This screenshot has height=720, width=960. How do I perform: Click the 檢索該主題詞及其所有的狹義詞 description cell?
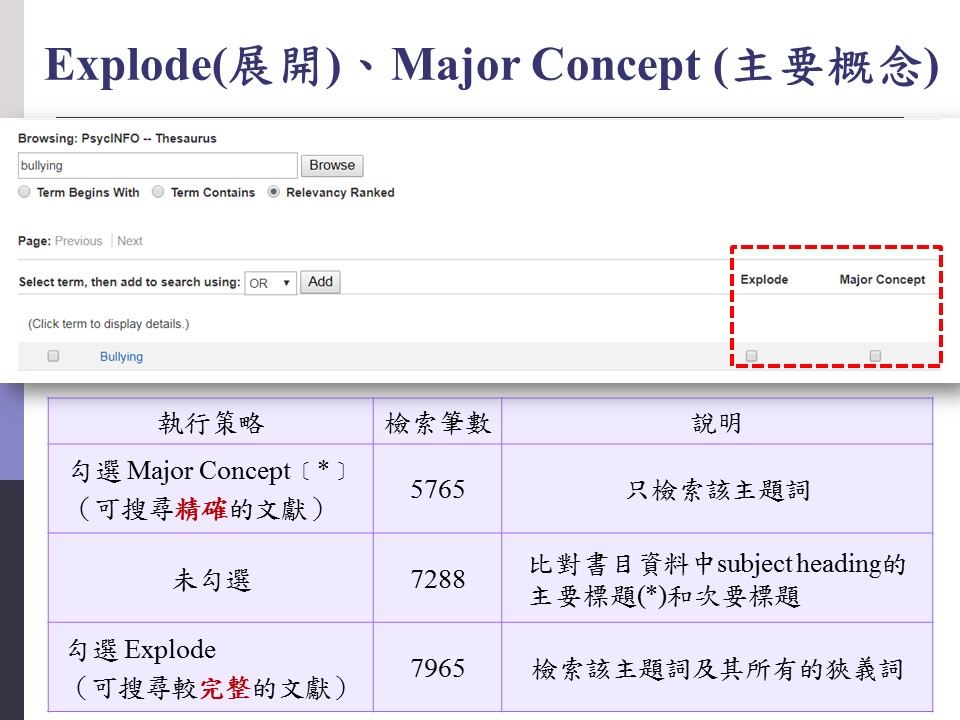tap(717, 667)
